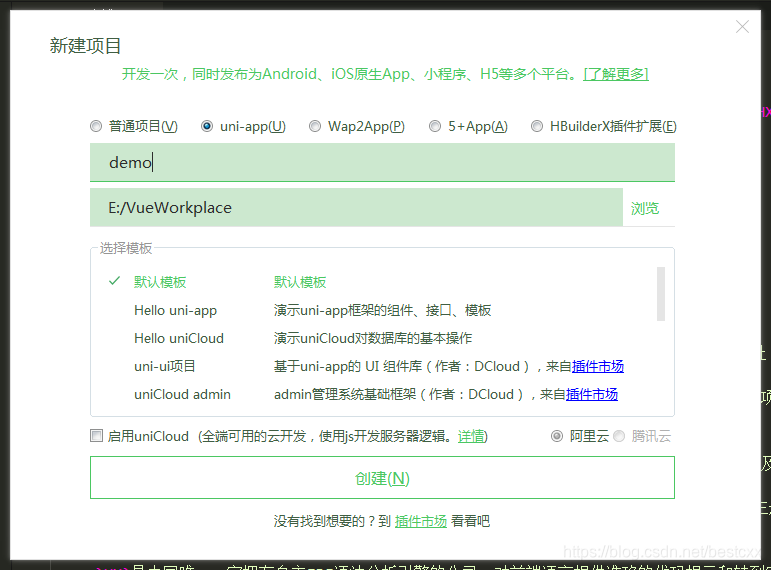The image size is (771, 570).
Task: Close the 新建项目 dialog with the X
Action: pos(742,27)
